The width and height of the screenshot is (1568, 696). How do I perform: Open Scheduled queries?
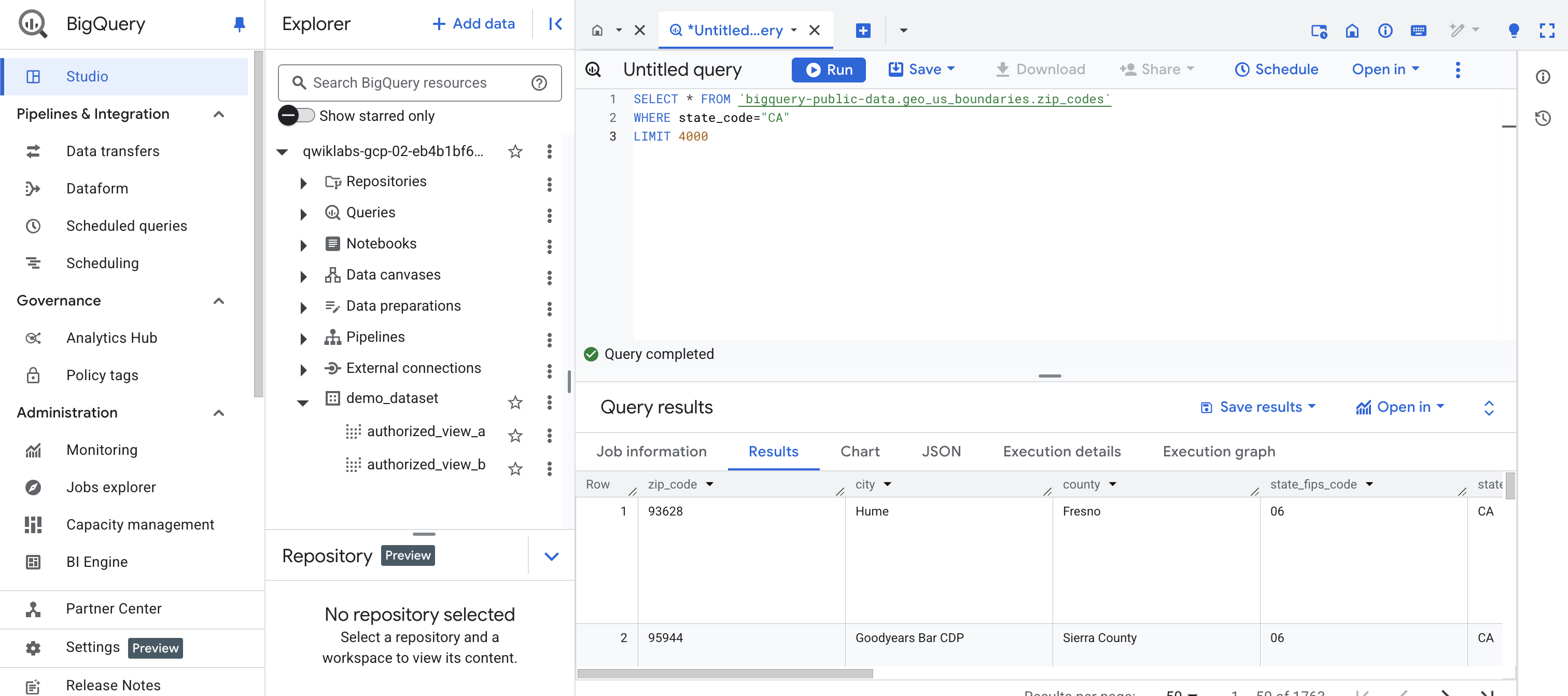coord(127,226)
